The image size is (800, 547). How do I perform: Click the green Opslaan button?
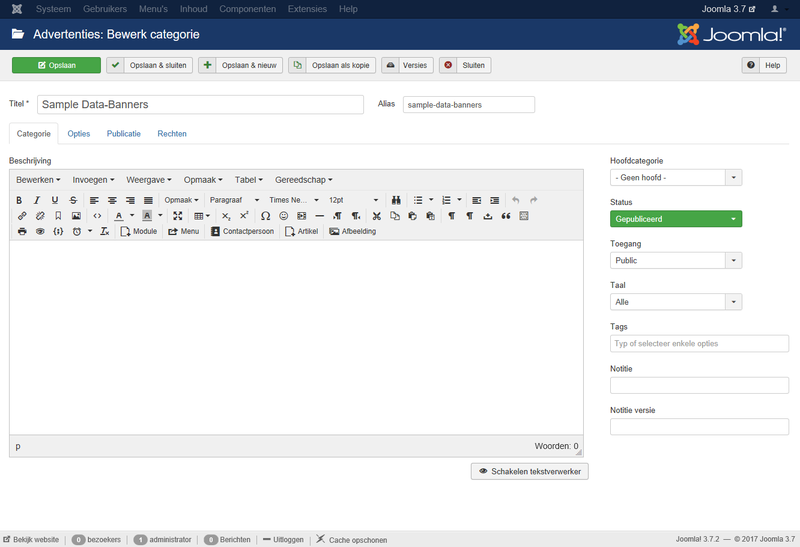click(56, 65)
